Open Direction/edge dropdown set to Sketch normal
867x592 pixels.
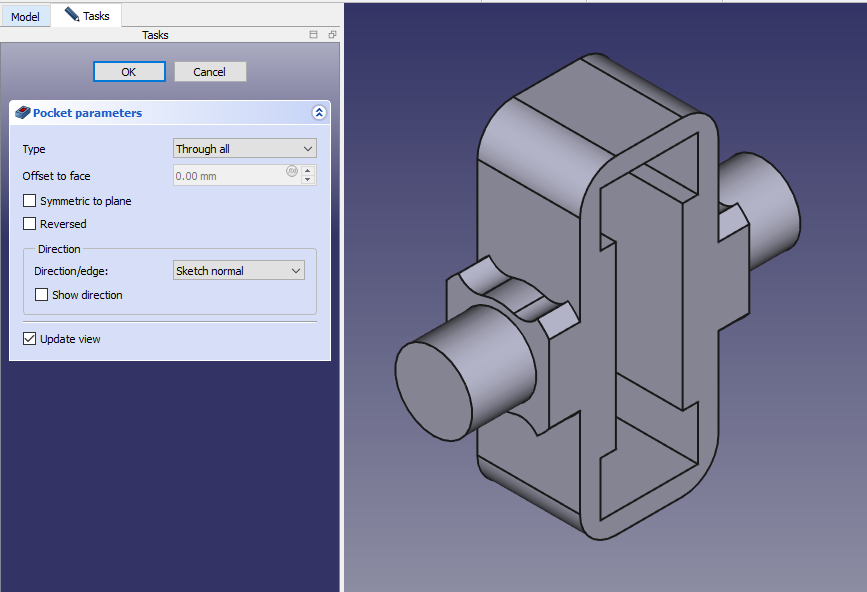click(239, 271)
